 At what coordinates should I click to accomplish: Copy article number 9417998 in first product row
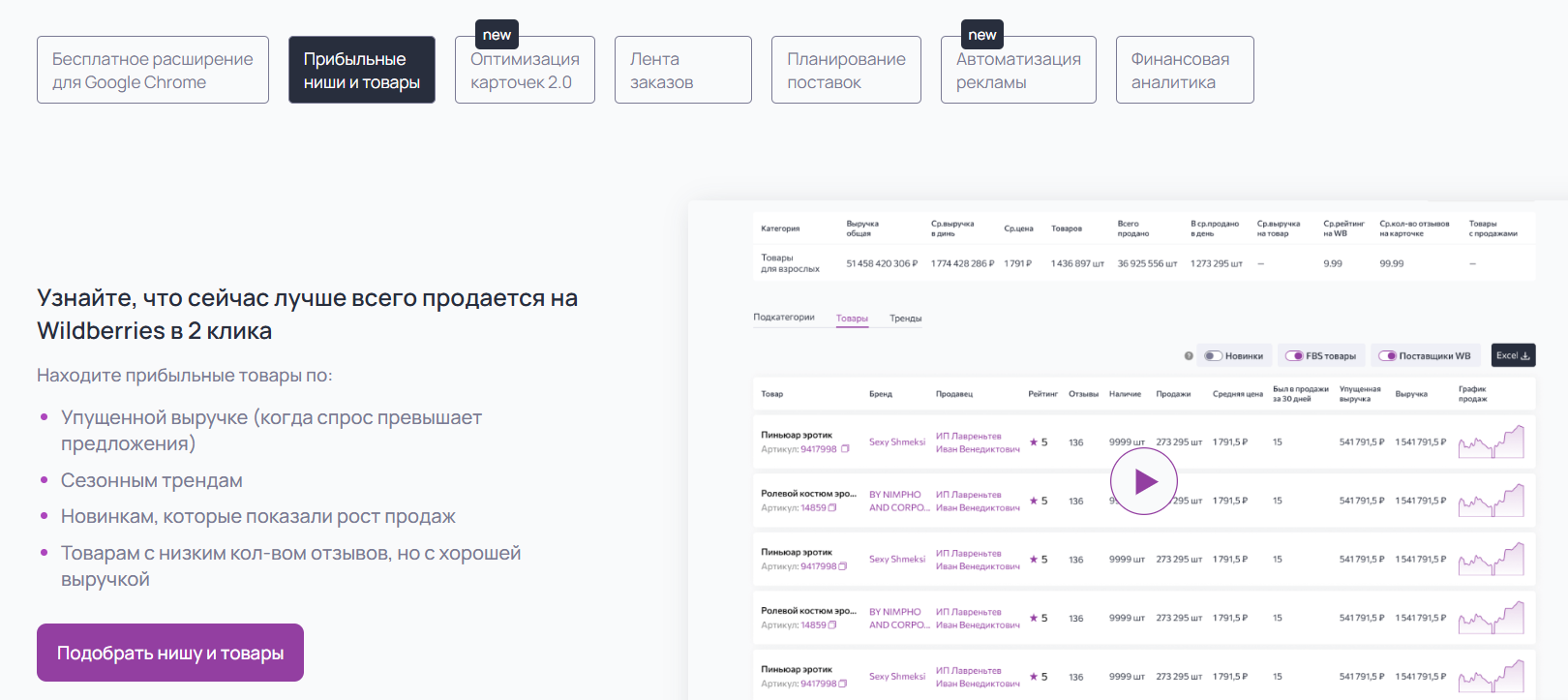click(845, 449)
